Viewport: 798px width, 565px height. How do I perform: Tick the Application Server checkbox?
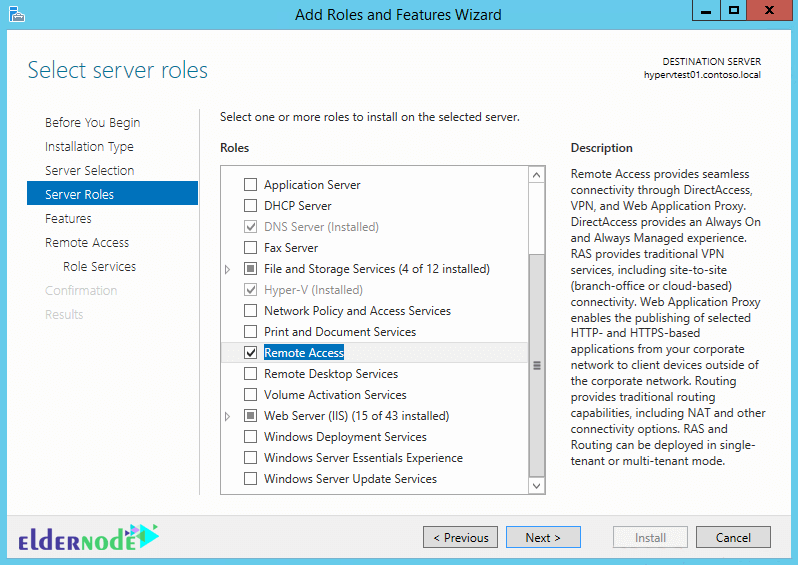[x=250, y=184]
